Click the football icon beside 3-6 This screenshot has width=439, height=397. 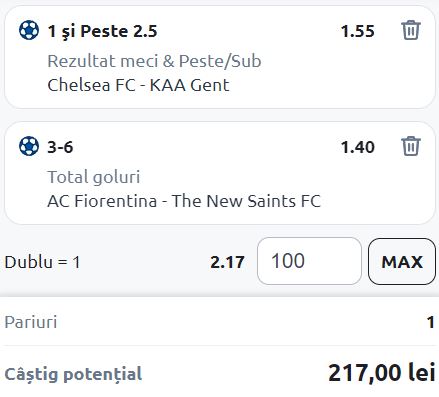pos(29,146)
